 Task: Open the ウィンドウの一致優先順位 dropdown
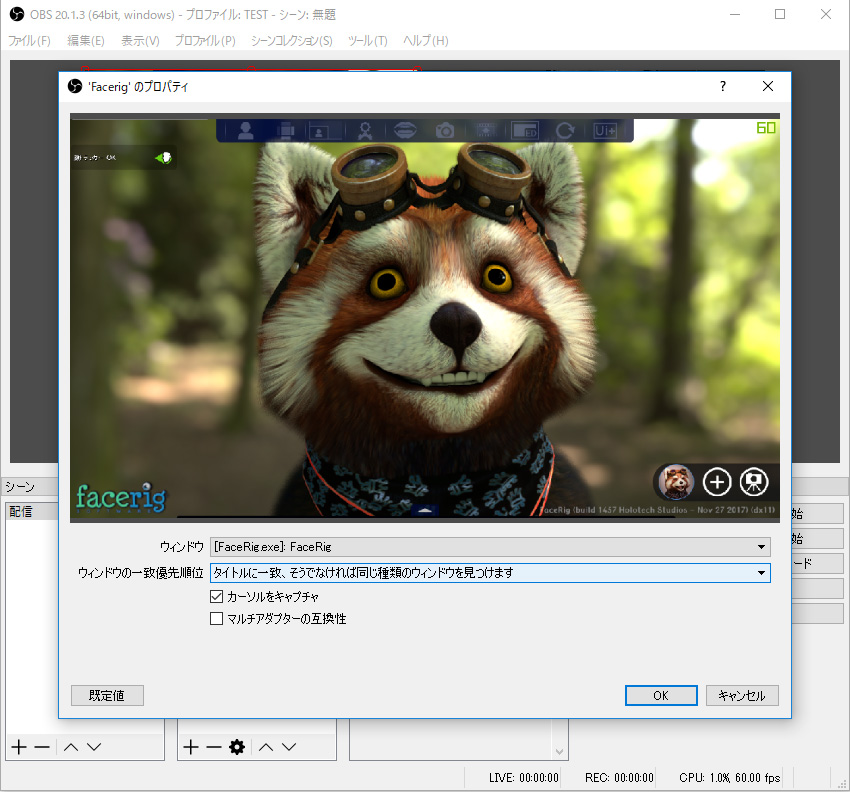point(490,572)
